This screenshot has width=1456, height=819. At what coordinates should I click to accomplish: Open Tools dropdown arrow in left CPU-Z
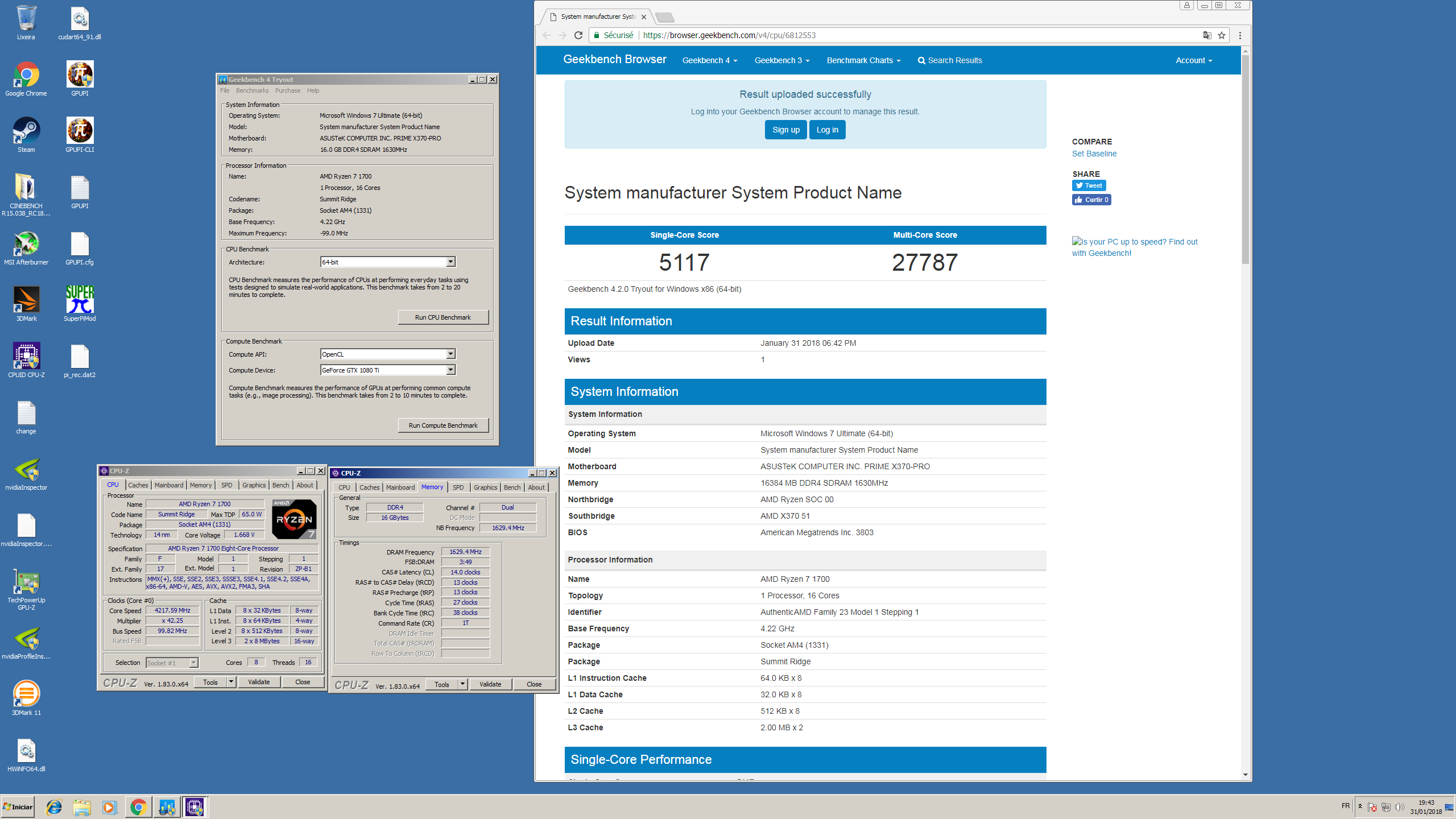click(x=231, y=682)
